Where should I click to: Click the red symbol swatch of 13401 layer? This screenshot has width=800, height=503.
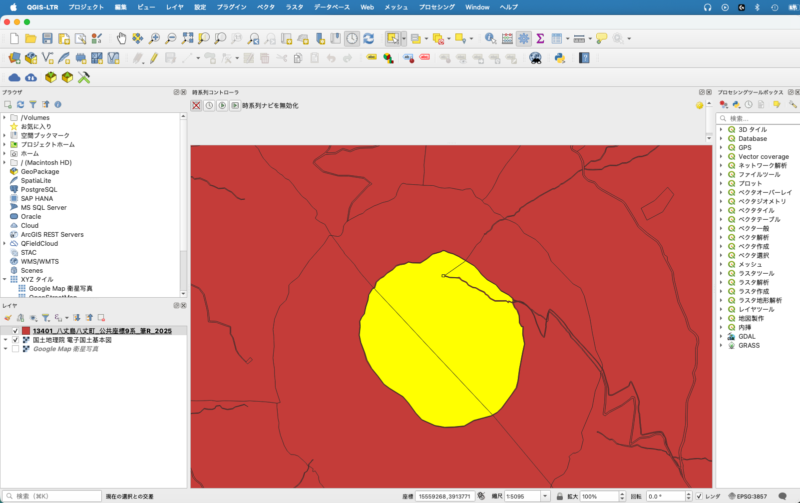coord(26,330)
